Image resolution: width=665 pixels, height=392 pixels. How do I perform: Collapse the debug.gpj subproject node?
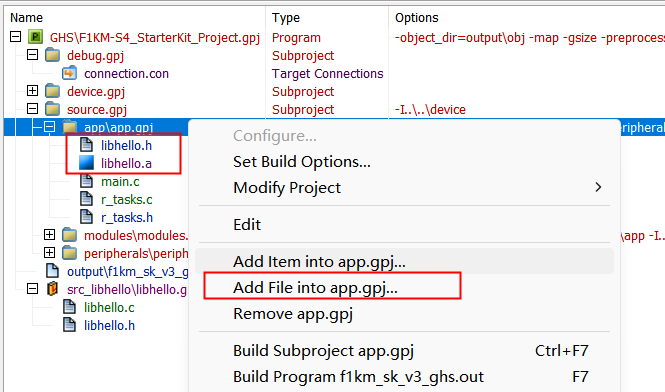(x=32, y=55)
